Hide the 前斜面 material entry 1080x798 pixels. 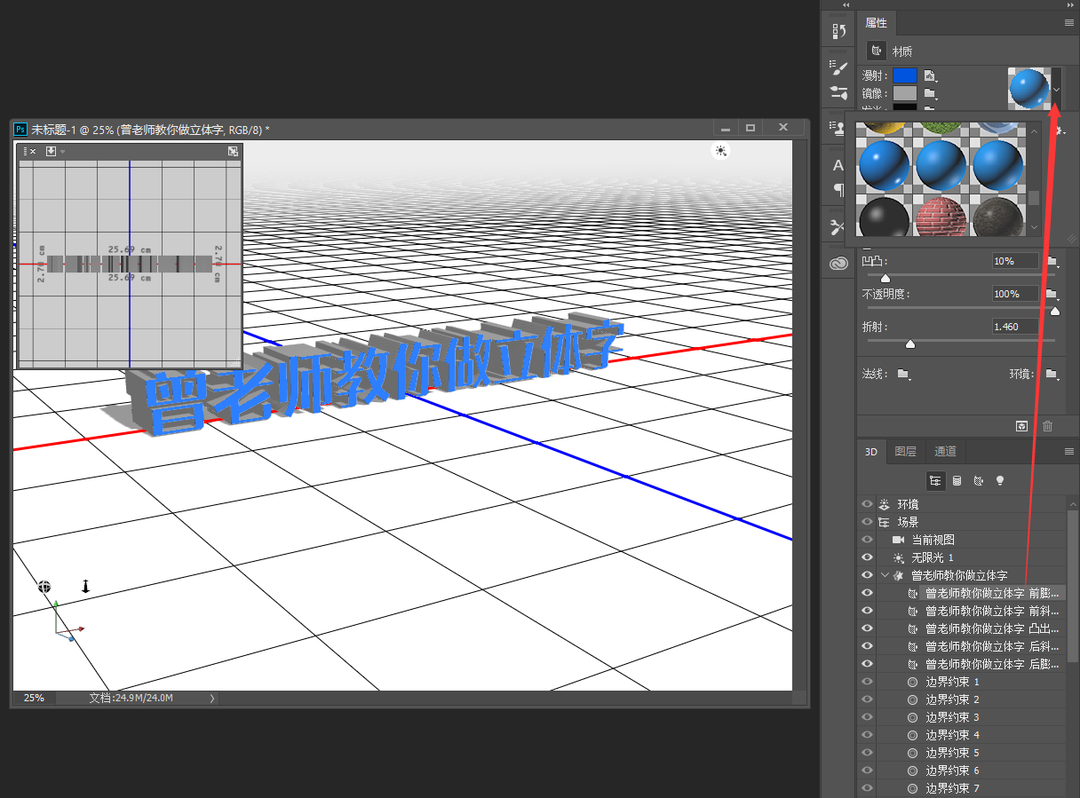click(867, 611)
